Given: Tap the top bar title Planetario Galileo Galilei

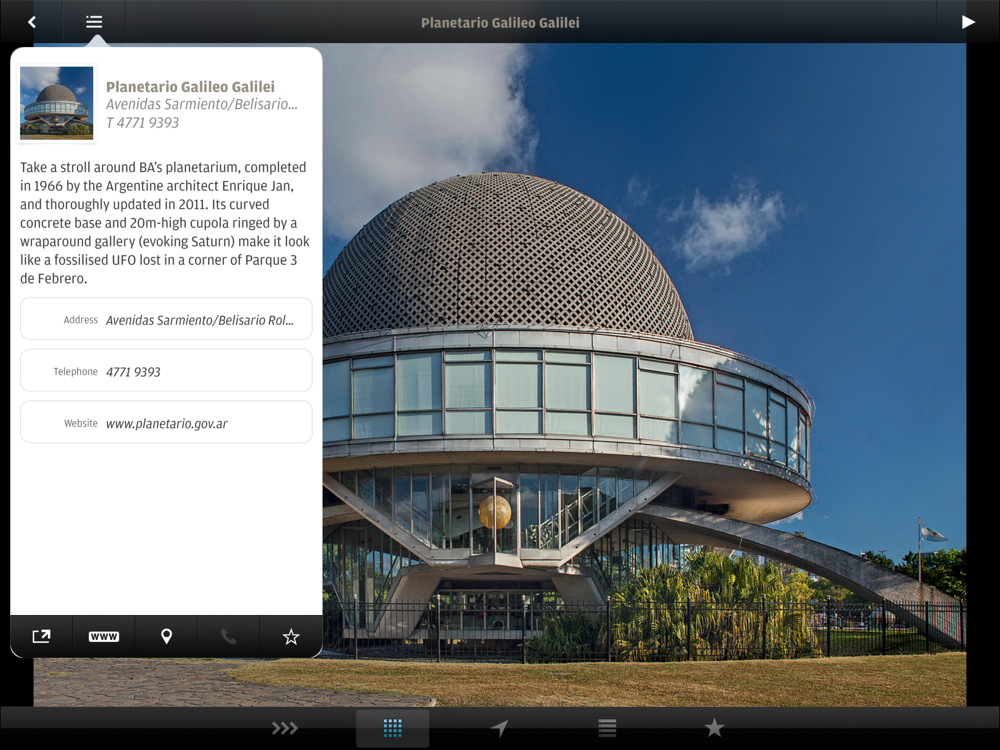Looking at the screenshot, I should click(x=500, y=23).
